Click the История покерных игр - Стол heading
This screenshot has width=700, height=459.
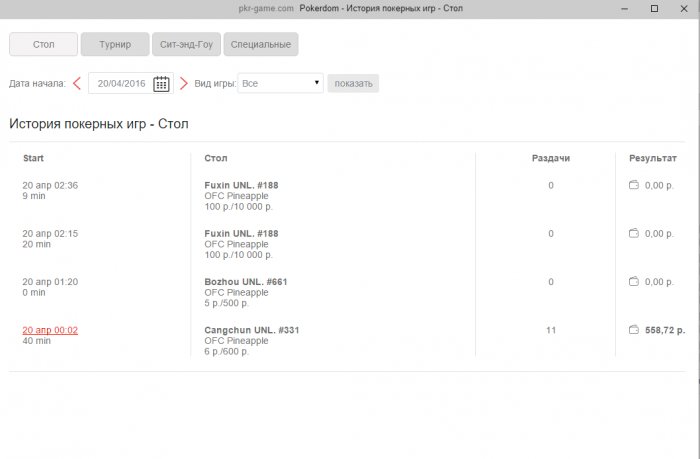[99, 124]
